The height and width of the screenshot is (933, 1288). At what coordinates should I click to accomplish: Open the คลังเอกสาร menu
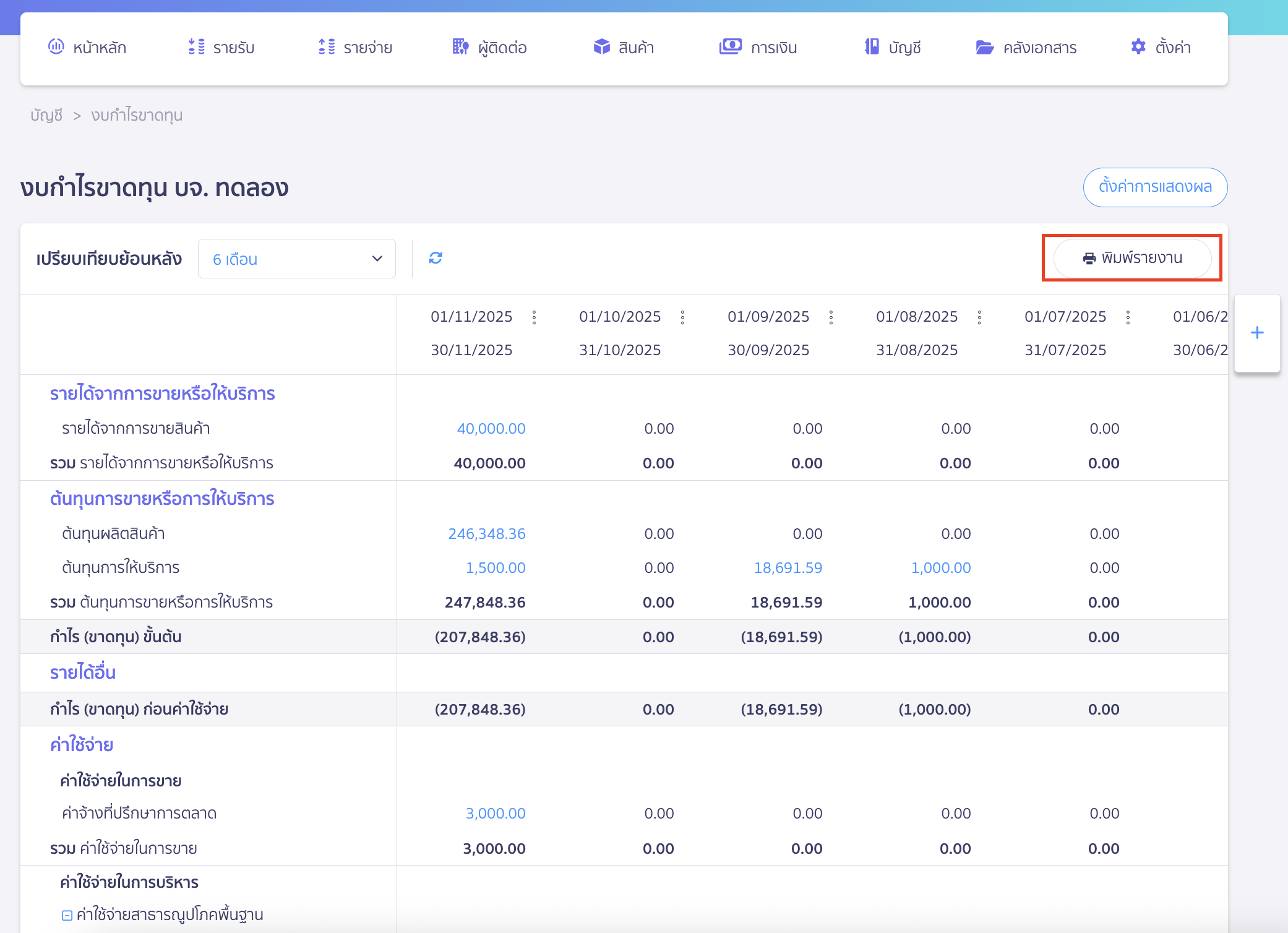pos(1026,47)
